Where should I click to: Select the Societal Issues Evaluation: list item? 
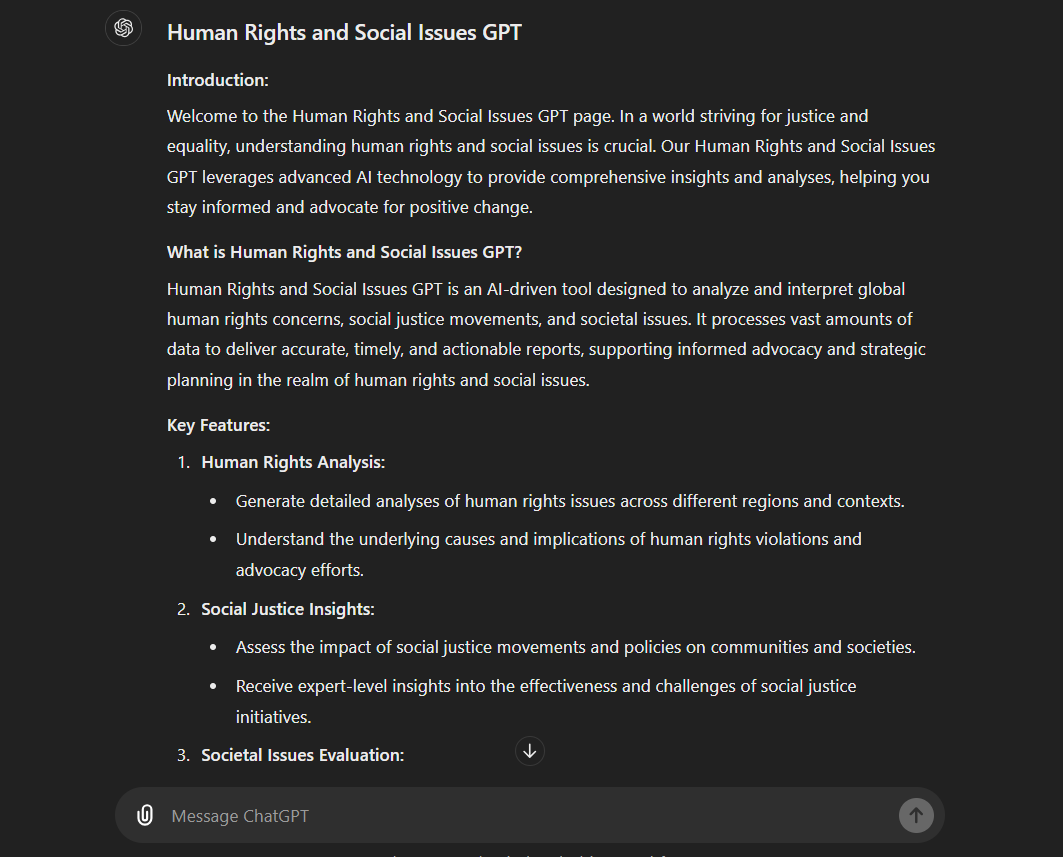tap(303, 755)
